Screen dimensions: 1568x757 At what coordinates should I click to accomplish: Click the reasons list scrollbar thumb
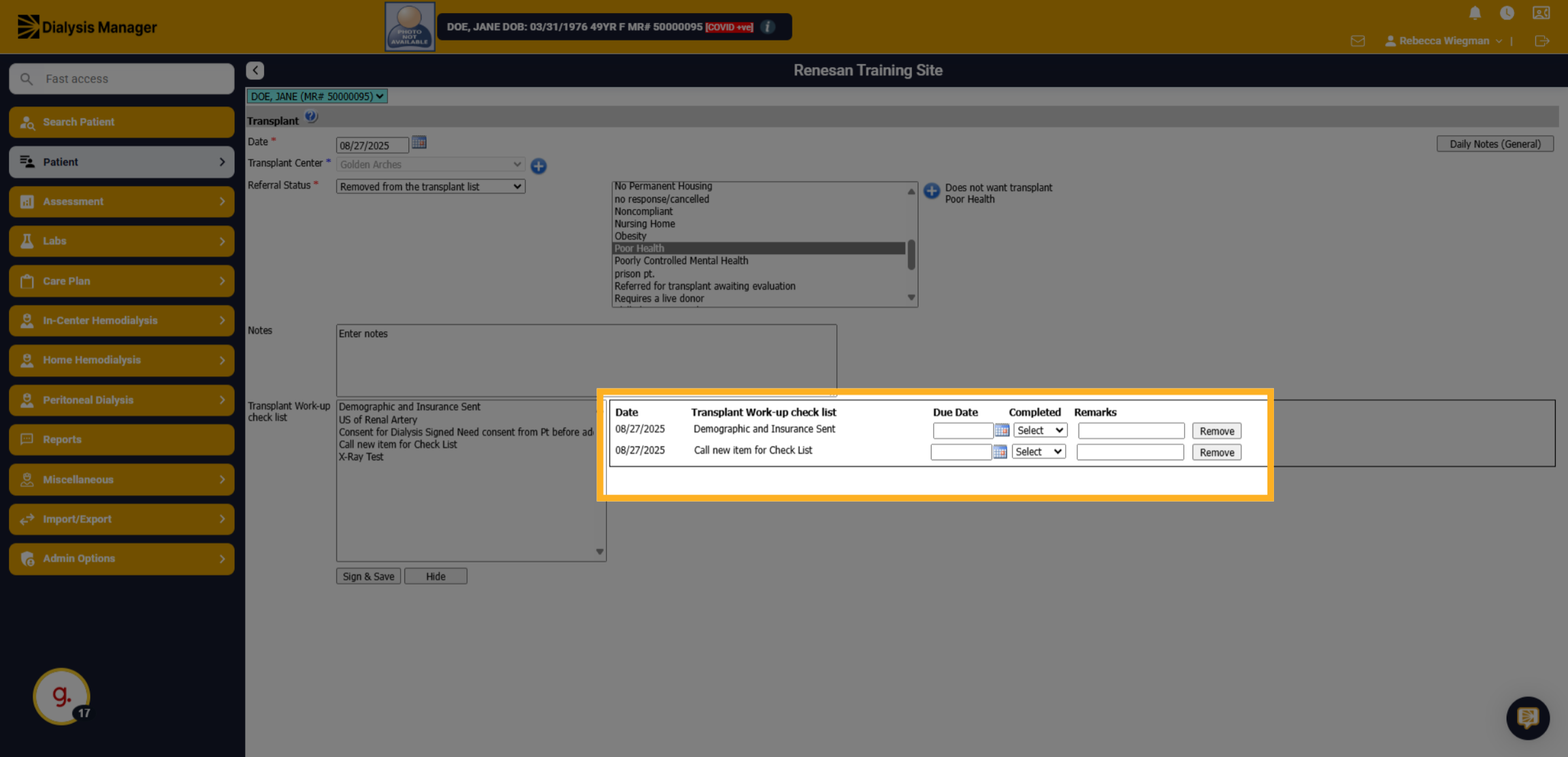coord(911,255)
